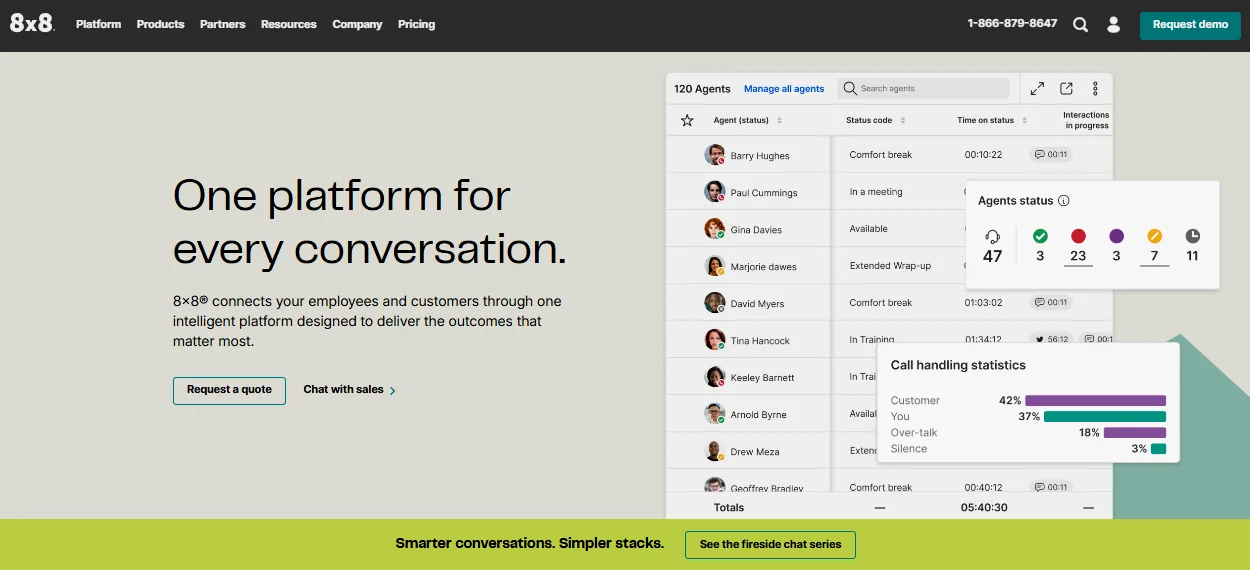1250x570 pixels.
Task: Sort by Status code column arrows
Action: pos(903,120)
